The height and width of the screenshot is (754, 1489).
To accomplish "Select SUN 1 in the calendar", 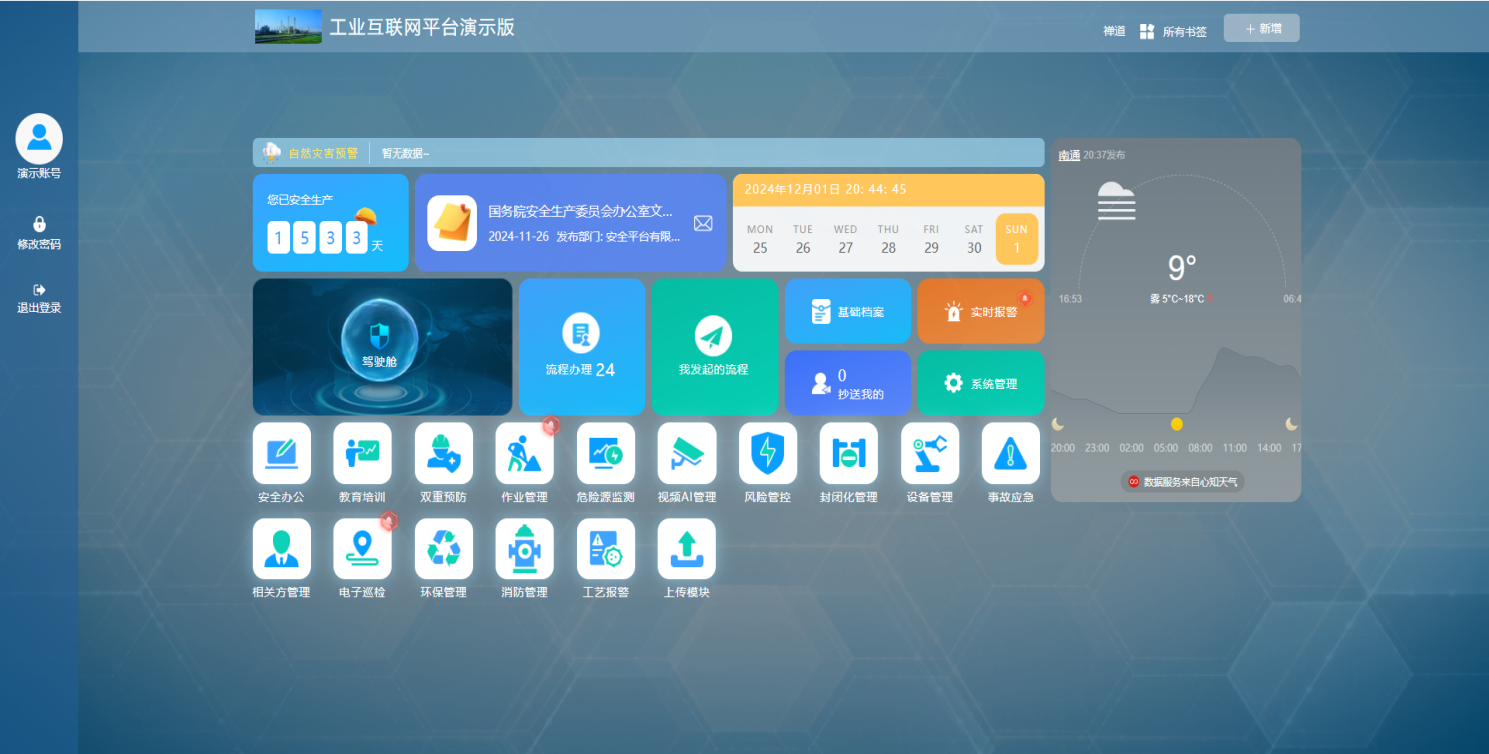I will [1016, 239].
